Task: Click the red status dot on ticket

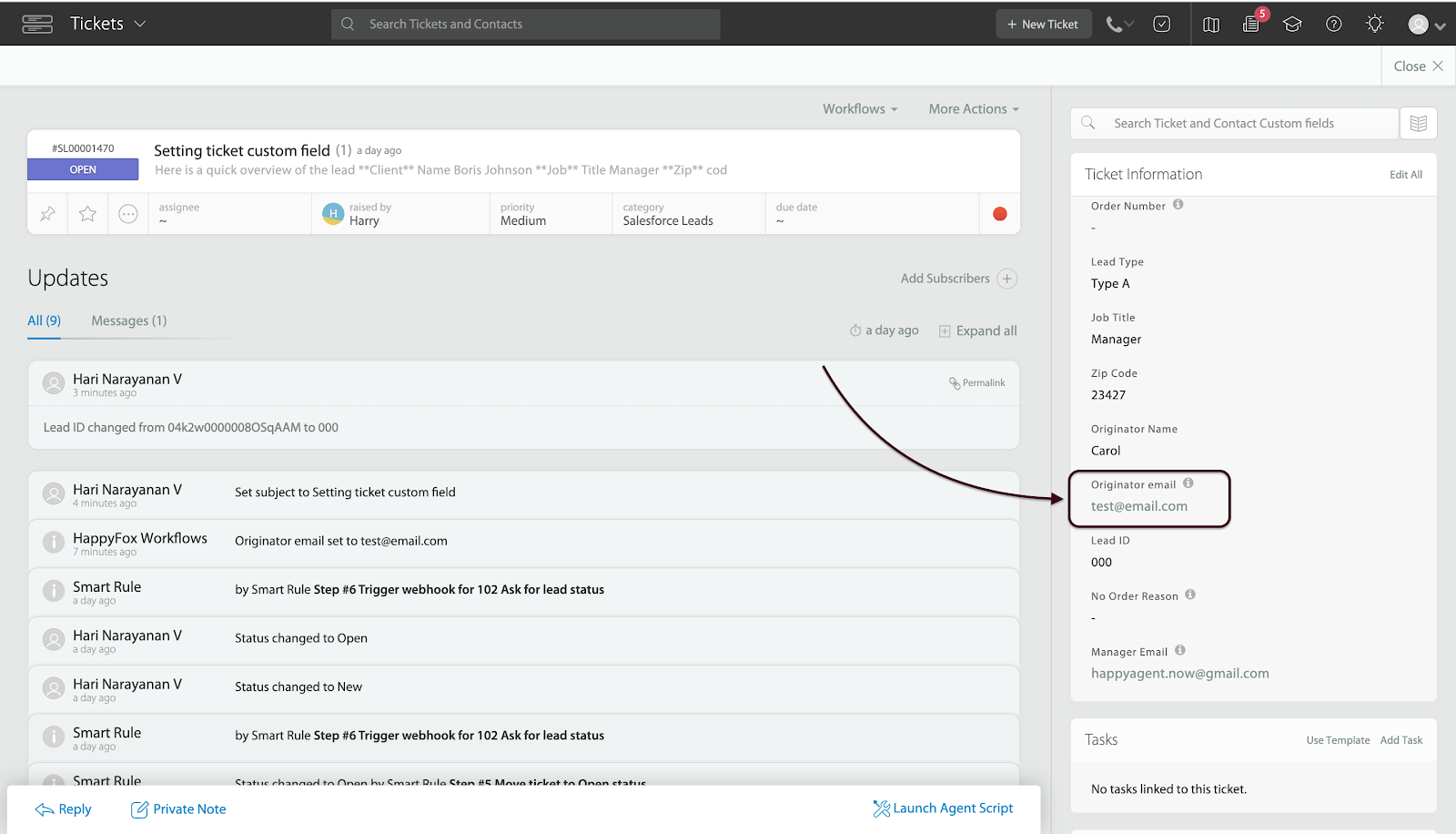Action: 1000,214
